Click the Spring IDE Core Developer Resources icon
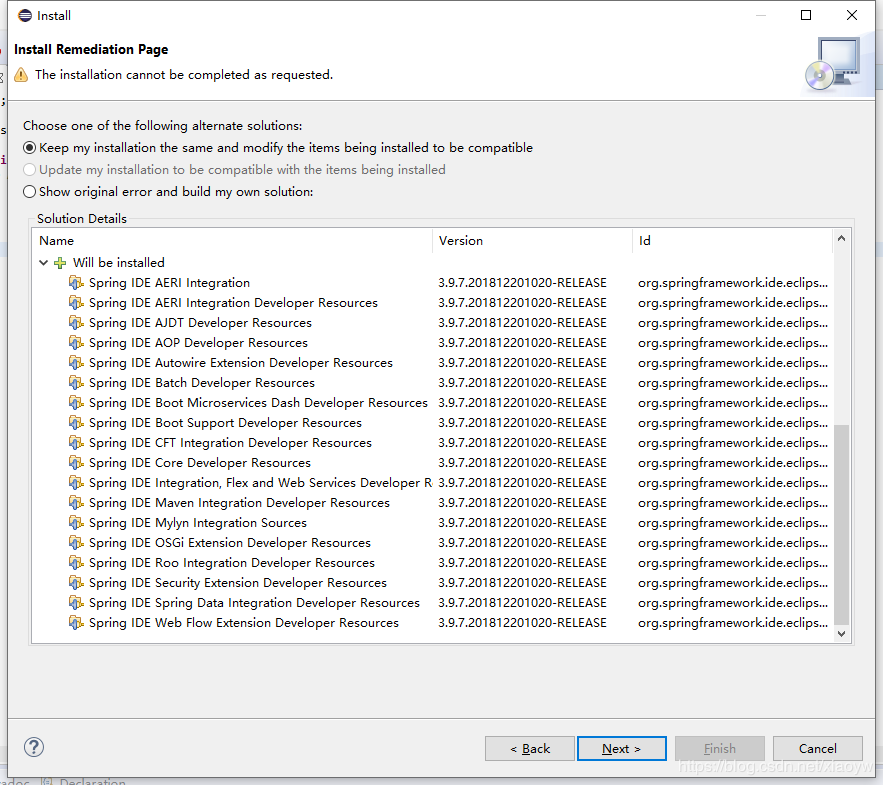 (76, 463)
